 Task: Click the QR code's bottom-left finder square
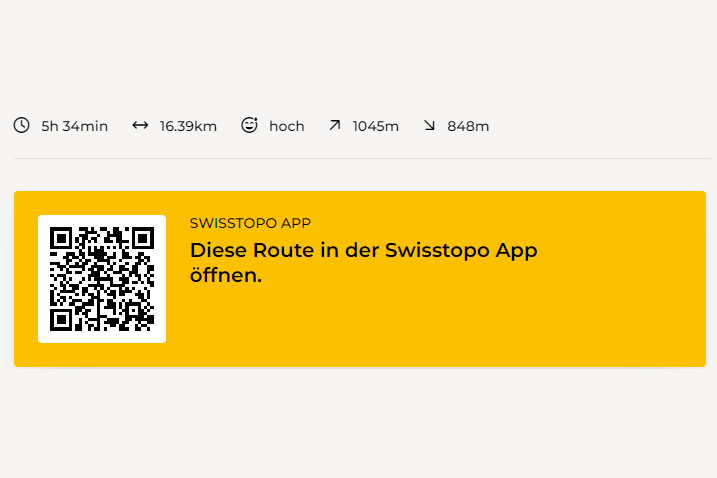[61, 319]
